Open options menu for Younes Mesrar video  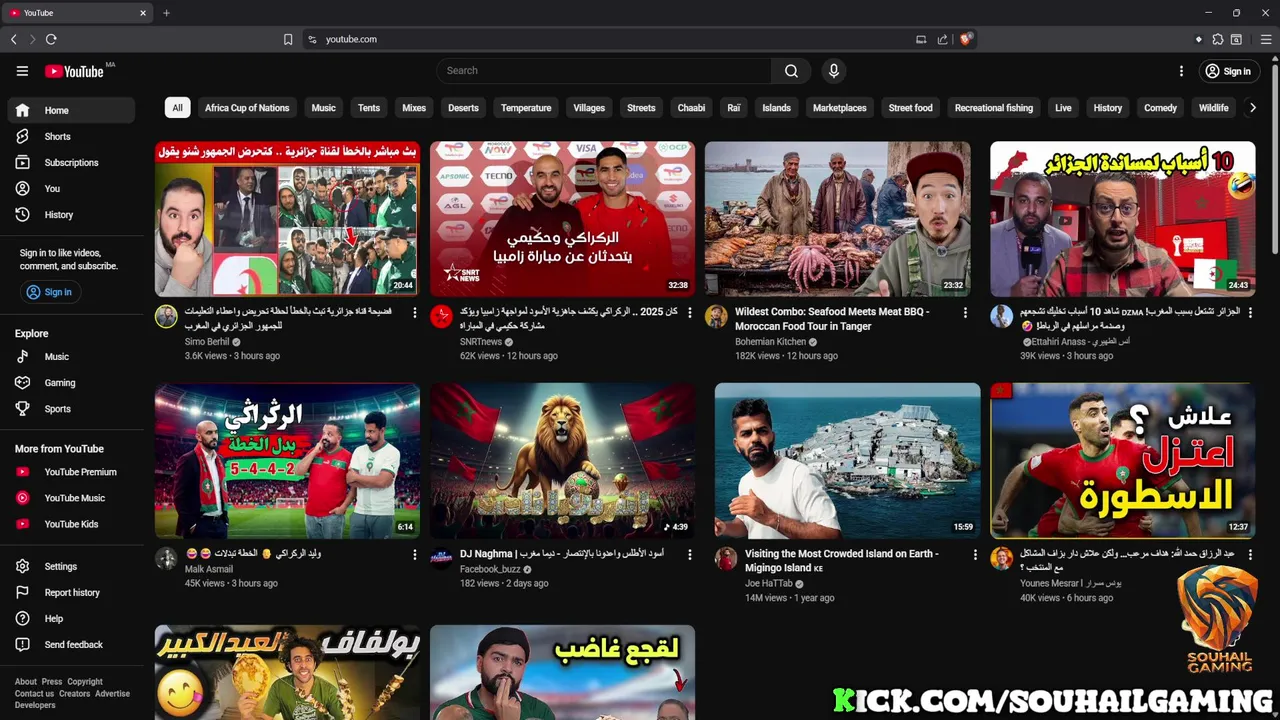click(x=1249, y=554)
